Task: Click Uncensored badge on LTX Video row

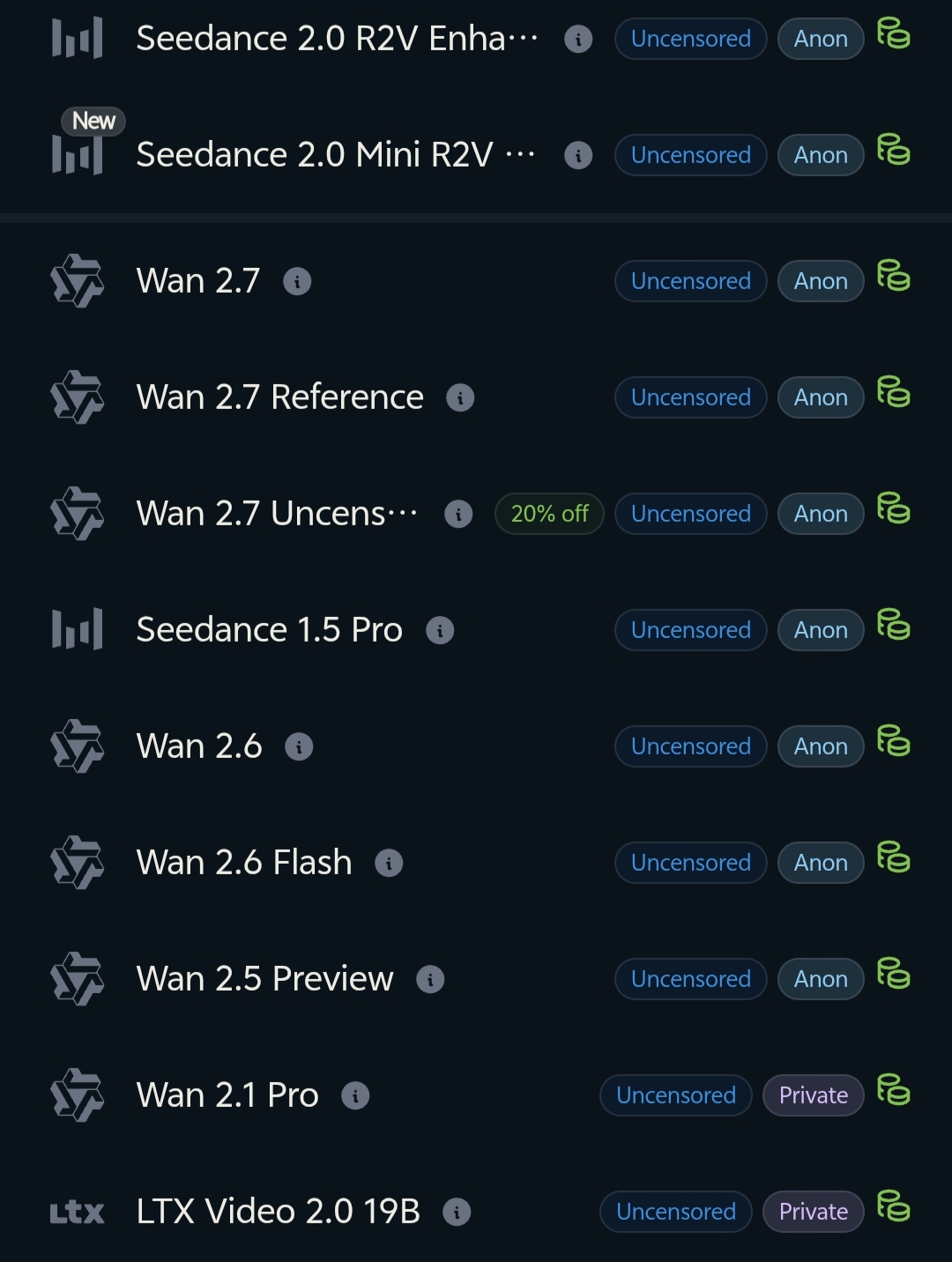Action: pyautogui.click(x=676, y=1212)
